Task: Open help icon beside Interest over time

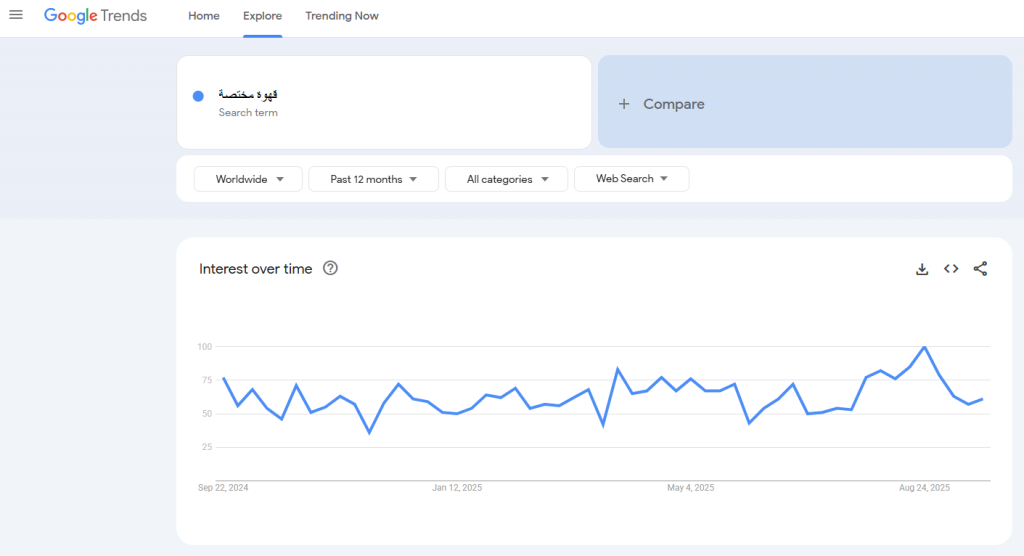Action: pos(330,268)
